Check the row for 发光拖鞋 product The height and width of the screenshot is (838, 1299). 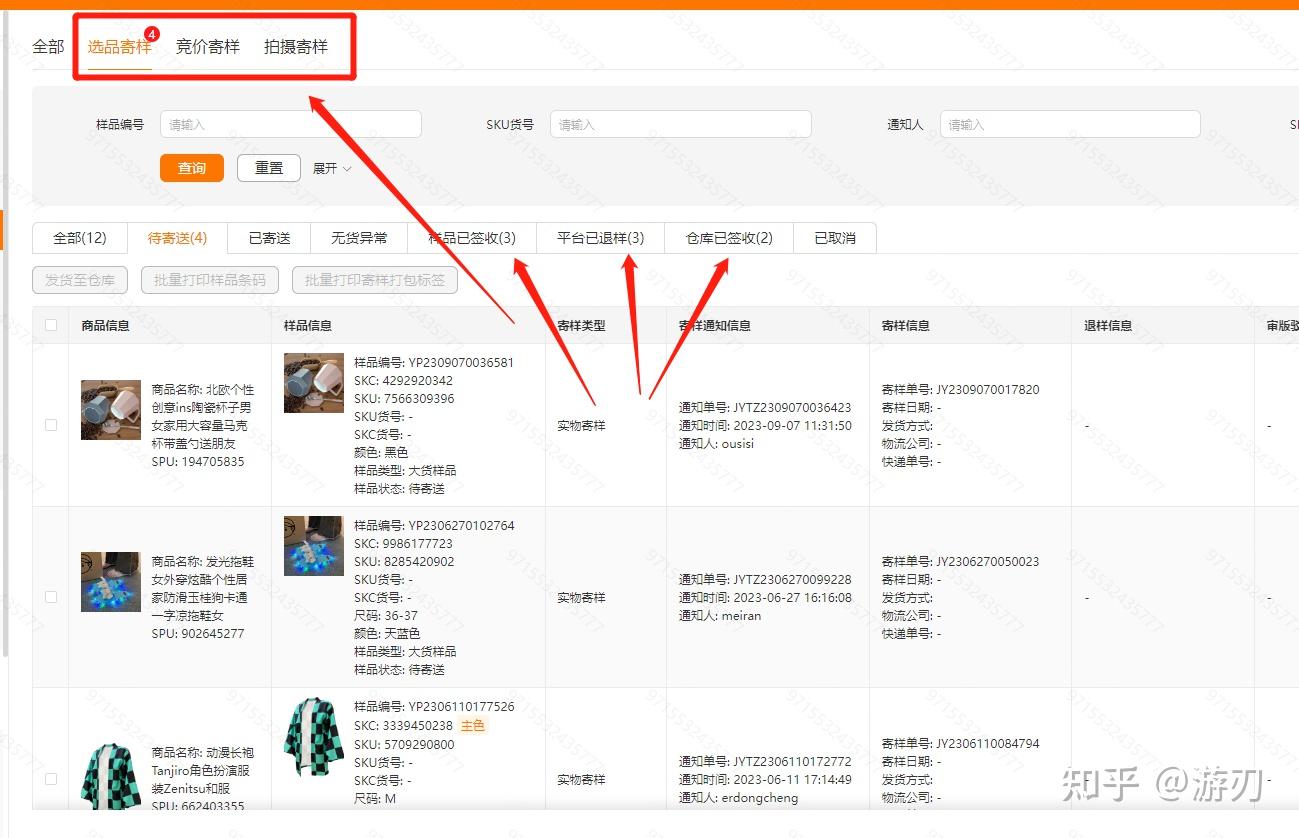(x=51, y=597)
